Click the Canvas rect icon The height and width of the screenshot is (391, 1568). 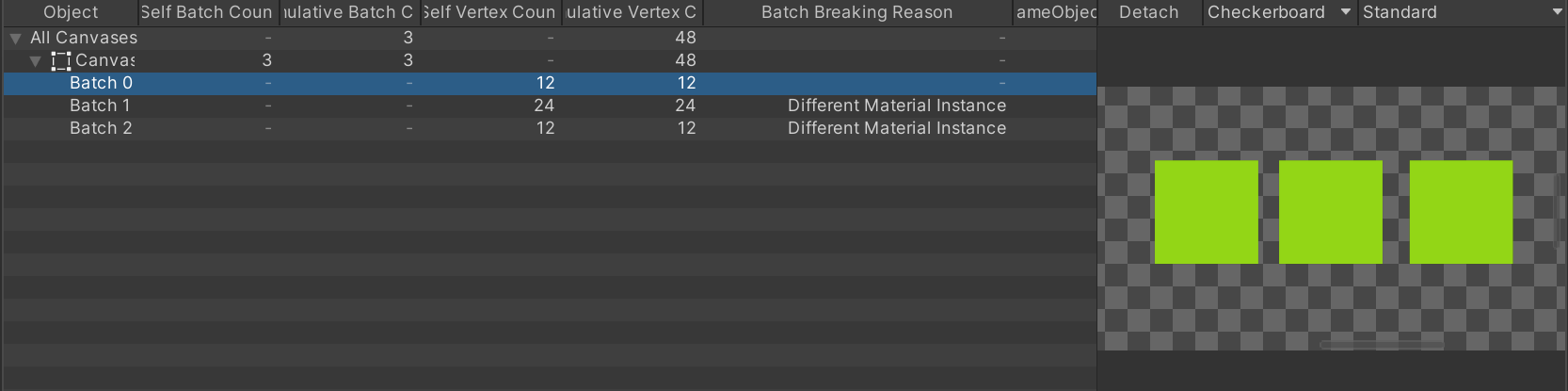pos(61,61)
